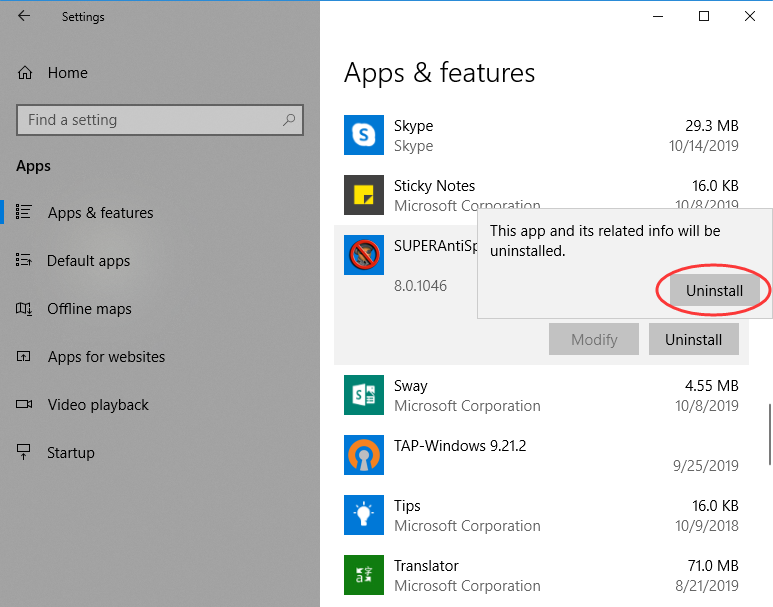Click the Sticky Notes app icon
The height and width of the screenshot is (607, 773).
tap(364, 195)
